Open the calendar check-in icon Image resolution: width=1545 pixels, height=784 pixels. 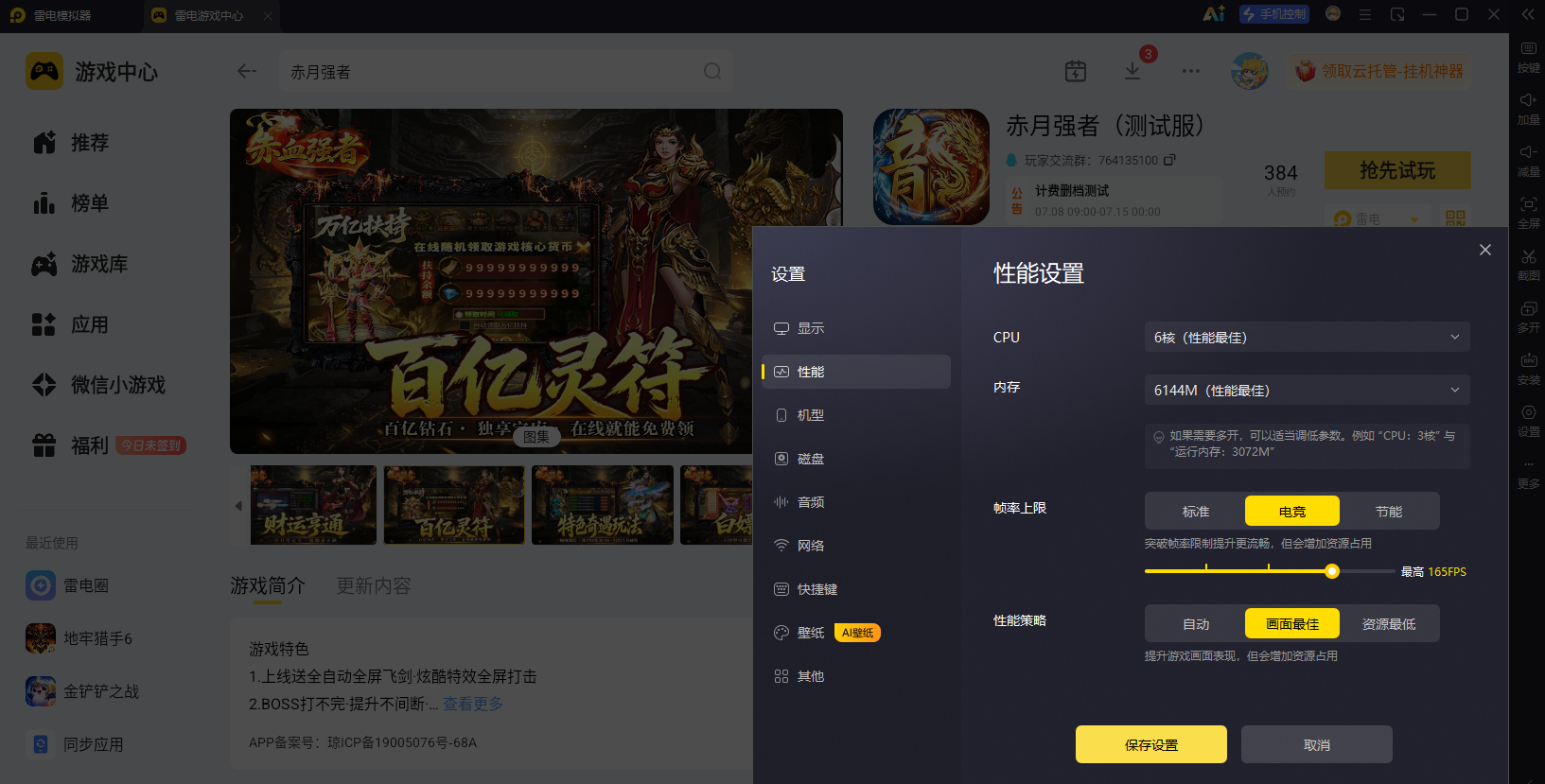1076,71
